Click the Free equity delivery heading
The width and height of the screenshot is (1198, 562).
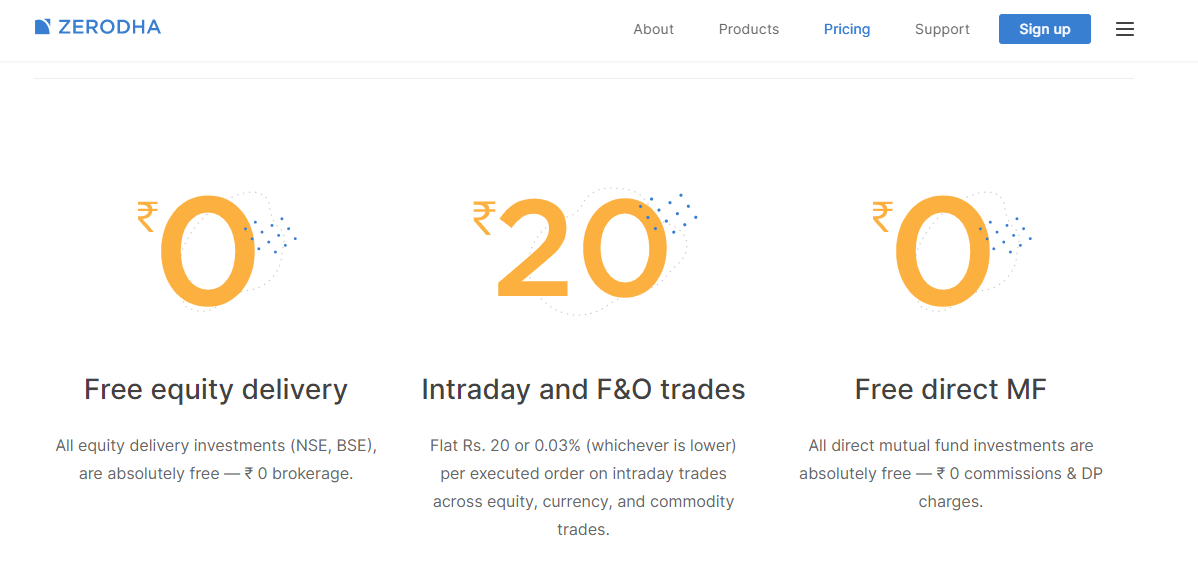216,389
